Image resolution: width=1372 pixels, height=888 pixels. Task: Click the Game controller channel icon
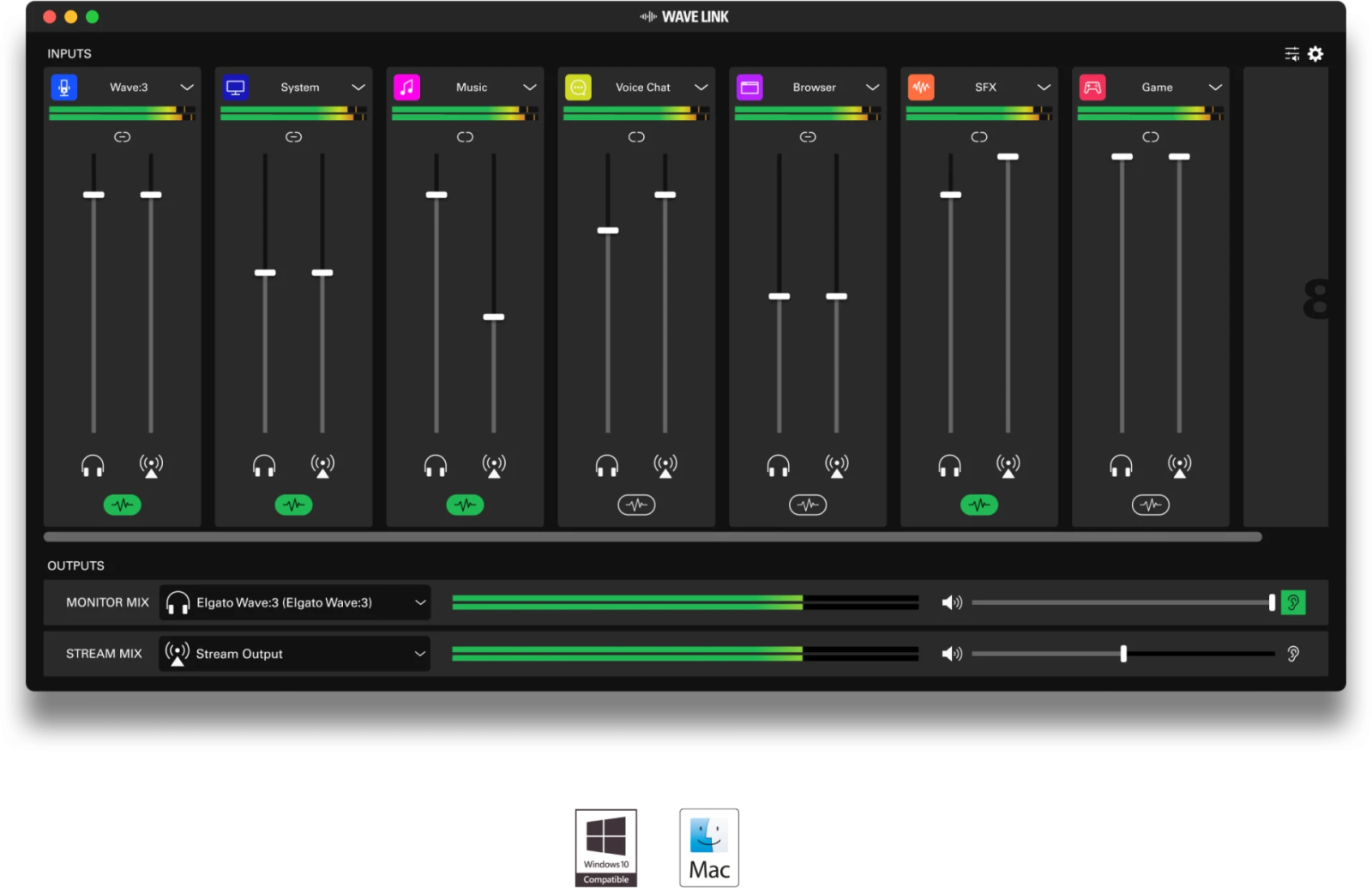[x=1093, y=87]
